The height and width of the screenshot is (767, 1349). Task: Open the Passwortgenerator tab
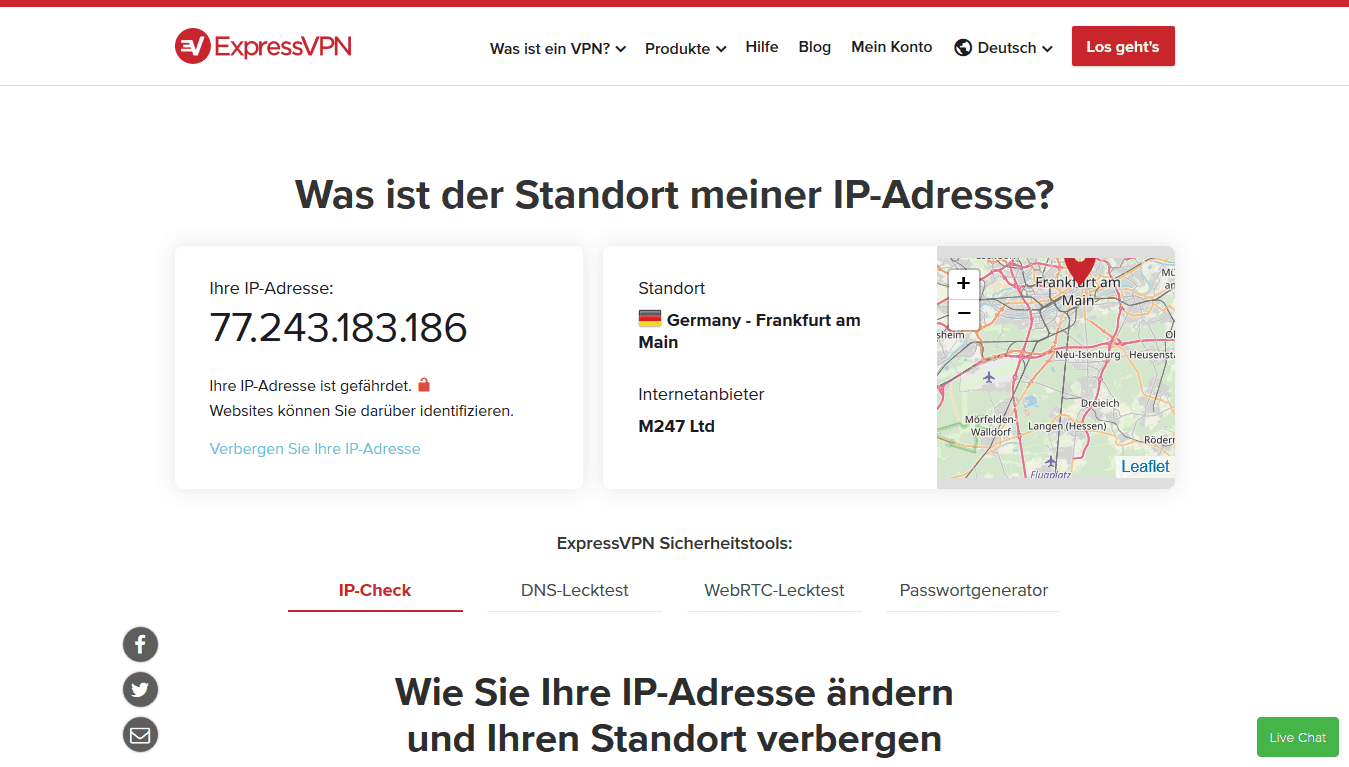pyautogui.click(x=974, y=590)
